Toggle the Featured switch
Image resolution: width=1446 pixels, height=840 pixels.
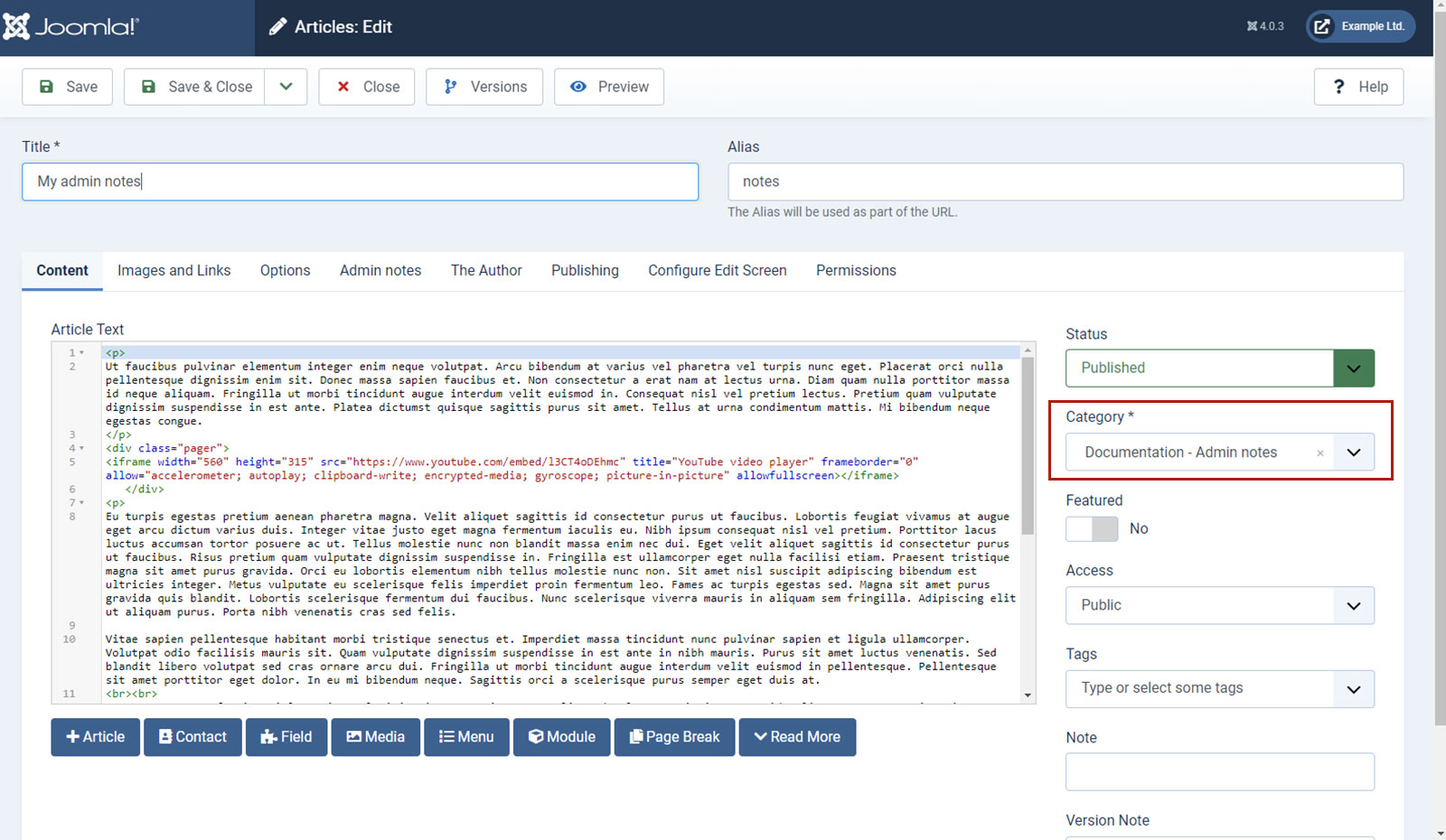1092,528
